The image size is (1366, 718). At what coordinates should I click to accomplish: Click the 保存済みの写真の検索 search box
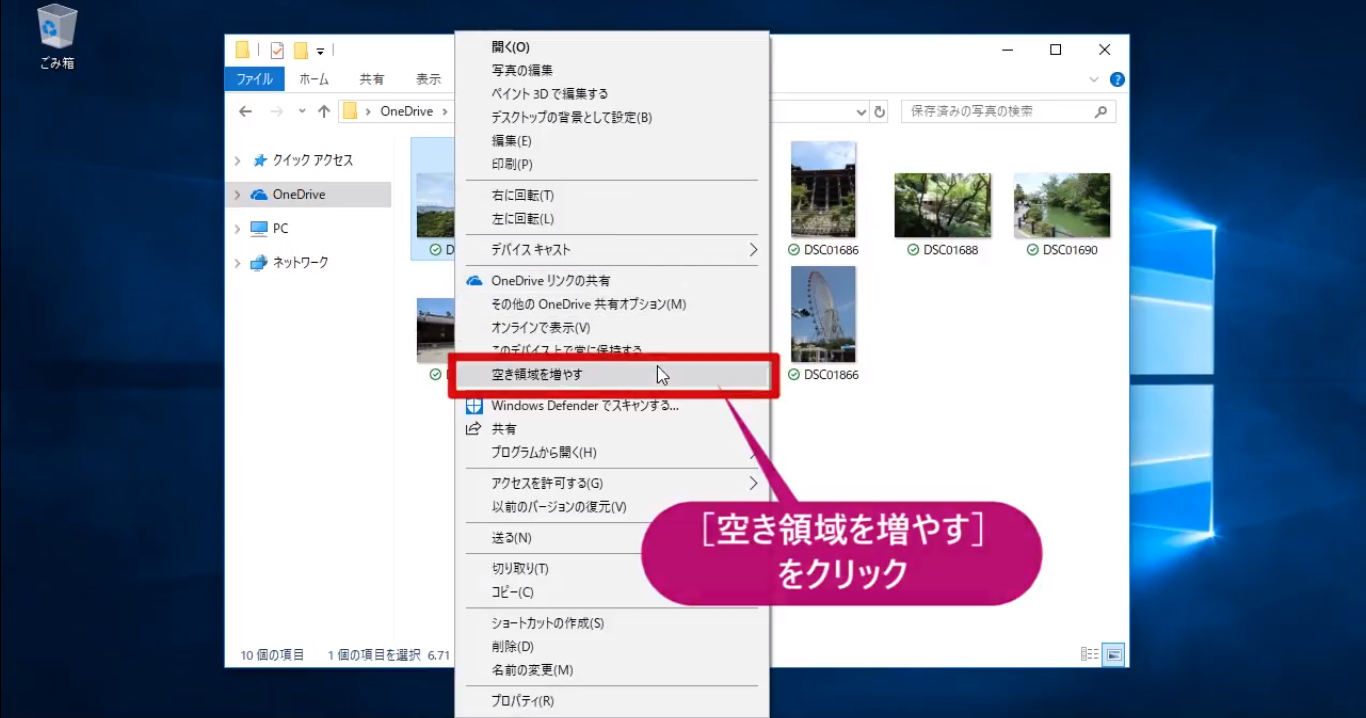1008,111
